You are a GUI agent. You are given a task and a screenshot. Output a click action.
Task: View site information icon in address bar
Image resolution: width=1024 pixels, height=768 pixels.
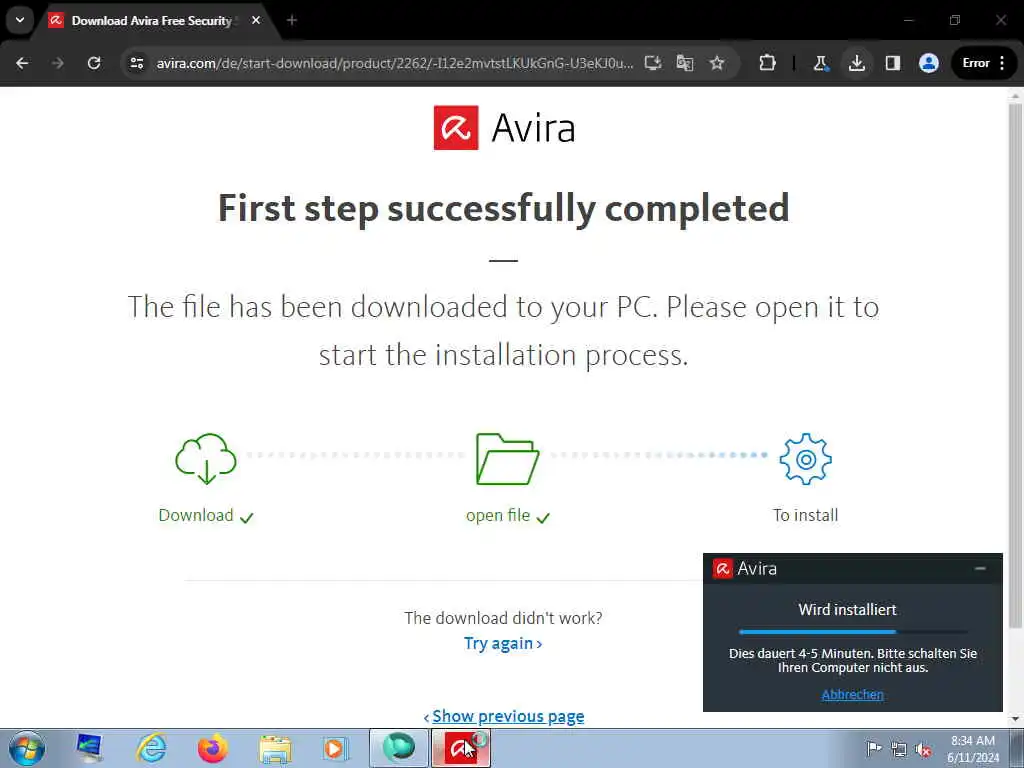pyautogui.click(x=137, y=63)
